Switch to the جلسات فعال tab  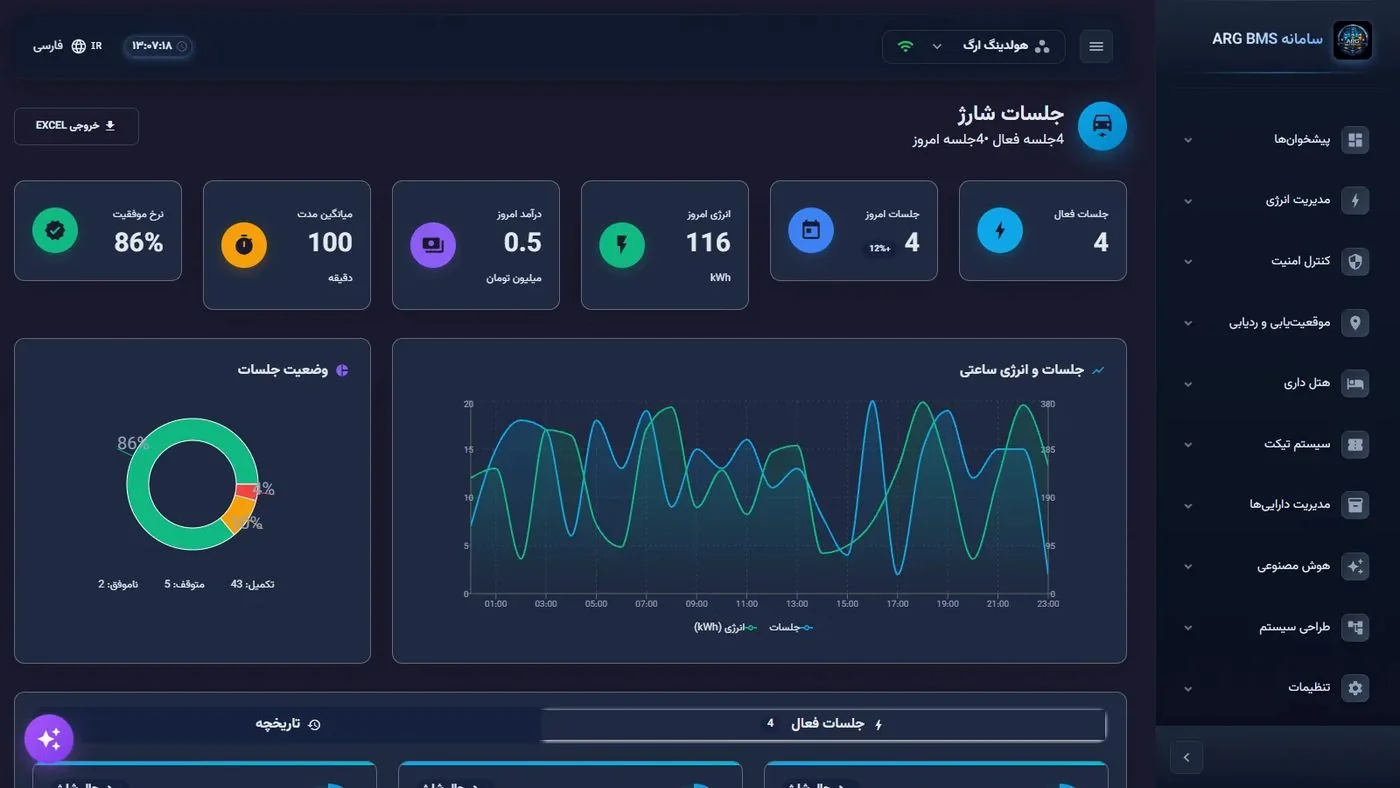coord(823,724)
